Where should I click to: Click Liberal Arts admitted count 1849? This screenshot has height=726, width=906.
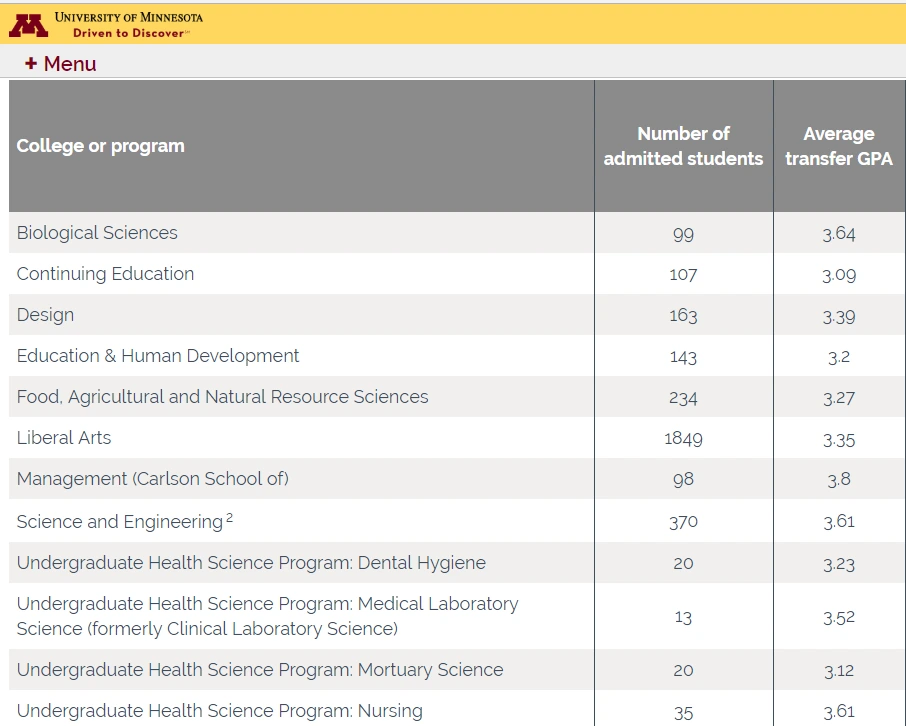683,439
